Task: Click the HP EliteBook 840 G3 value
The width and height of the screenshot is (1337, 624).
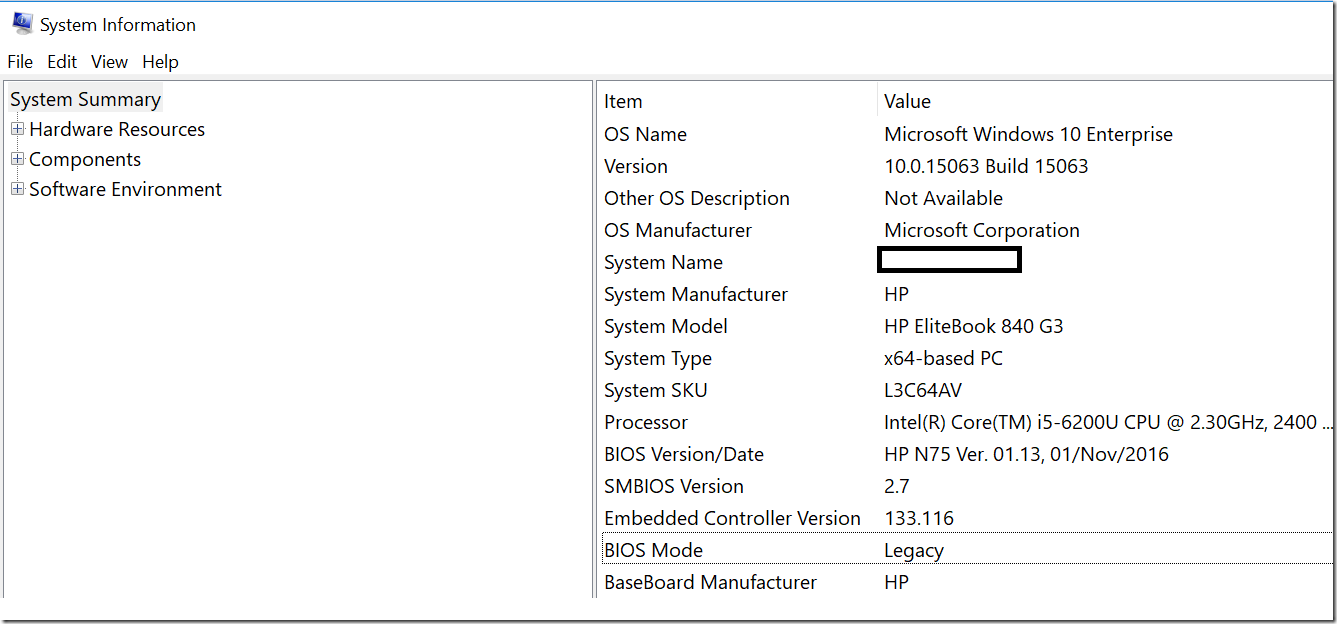Action: point(973,327)
